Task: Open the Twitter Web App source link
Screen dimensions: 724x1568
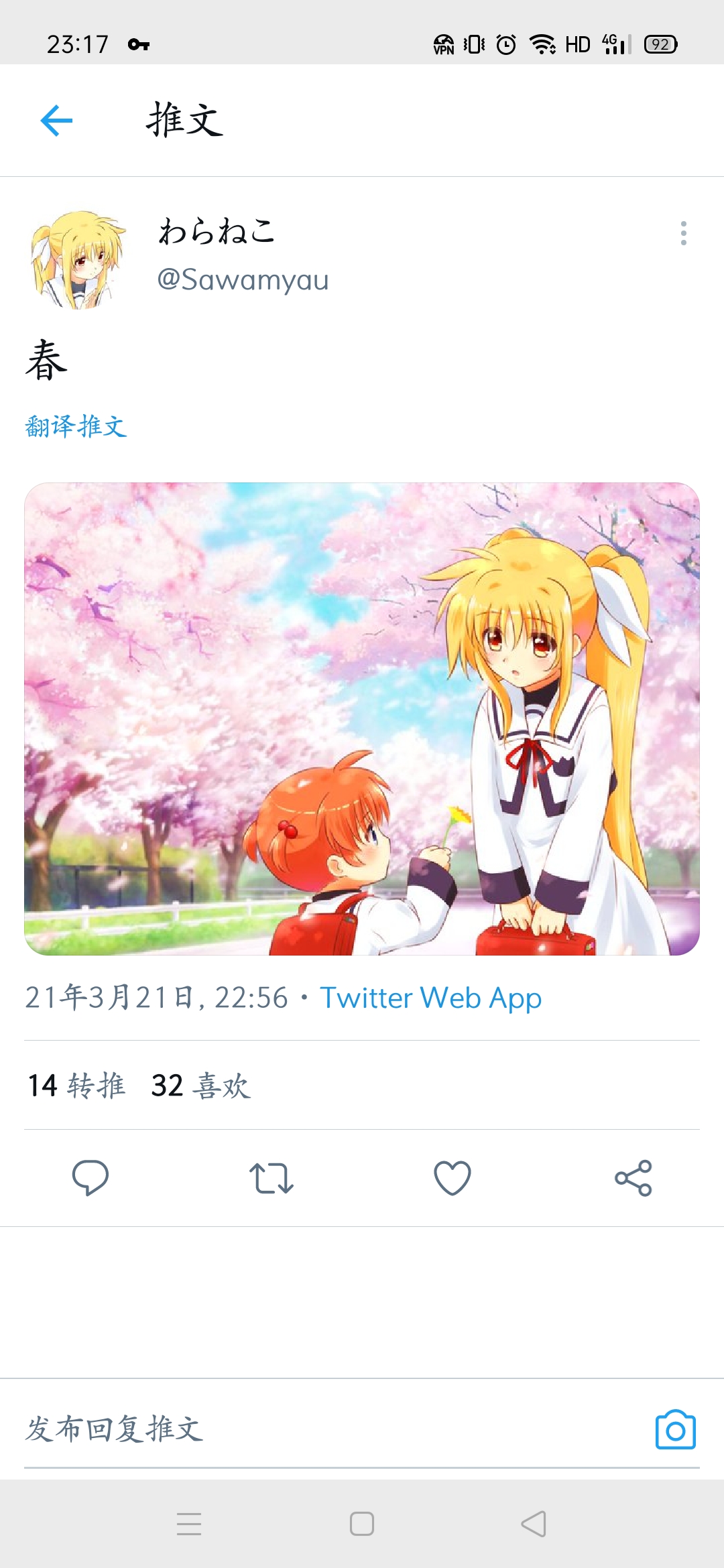Action: pos(430,998)
